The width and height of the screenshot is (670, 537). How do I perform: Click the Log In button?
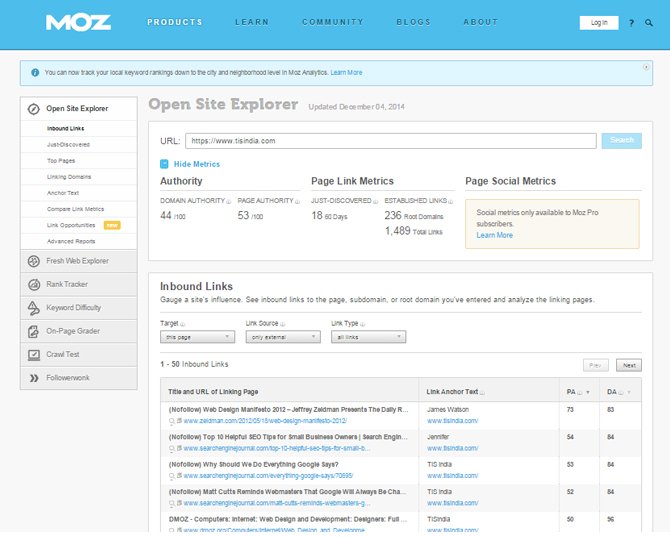click(599, 23)
